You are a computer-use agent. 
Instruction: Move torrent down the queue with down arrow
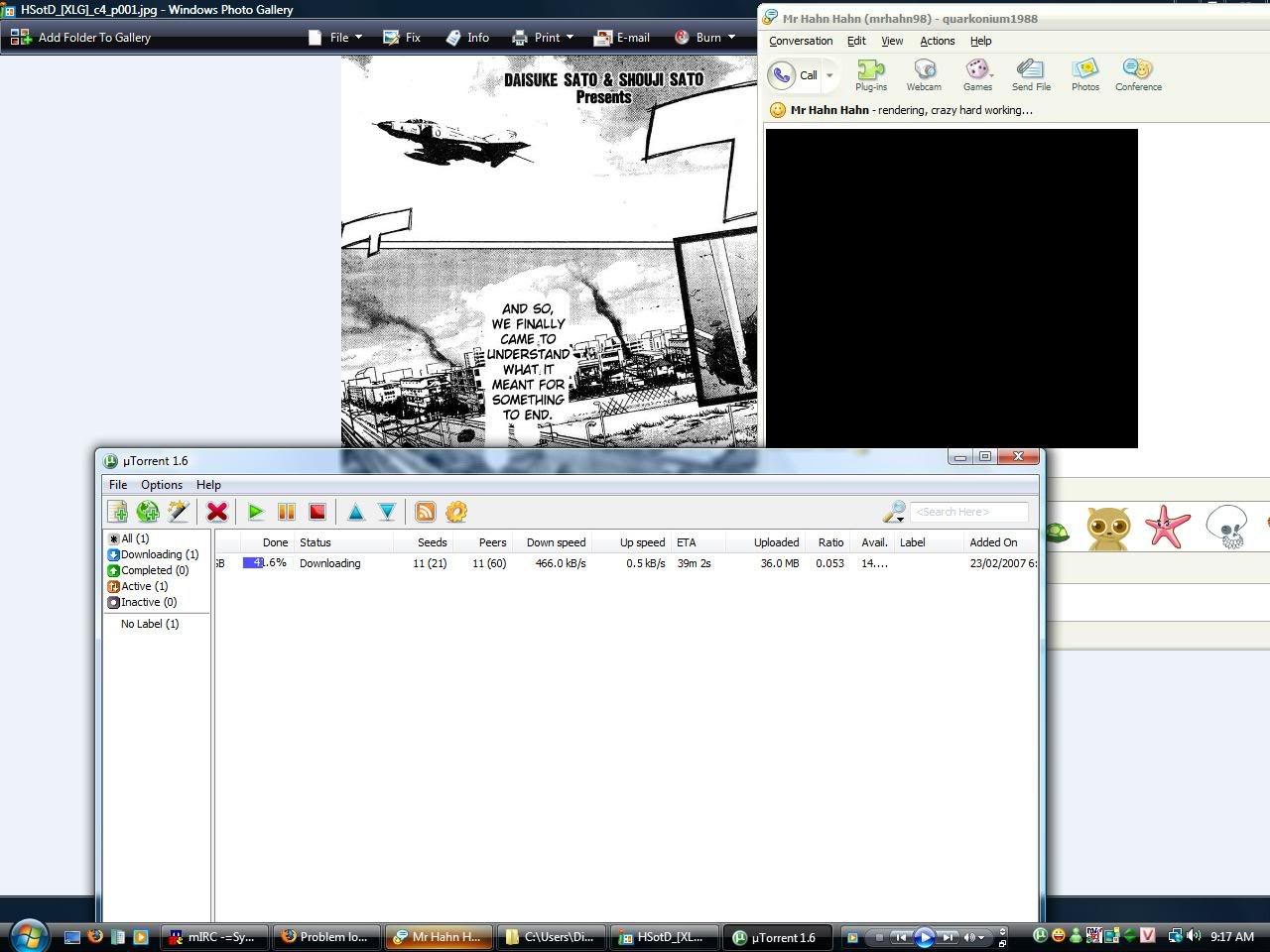pyautogui.click(x=387, y=512)
